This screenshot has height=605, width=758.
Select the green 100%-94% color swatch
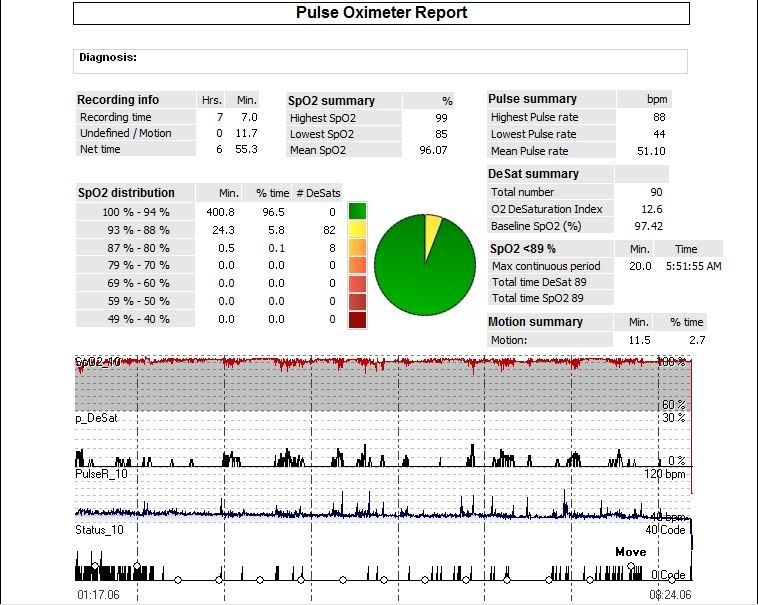(357, 212)
